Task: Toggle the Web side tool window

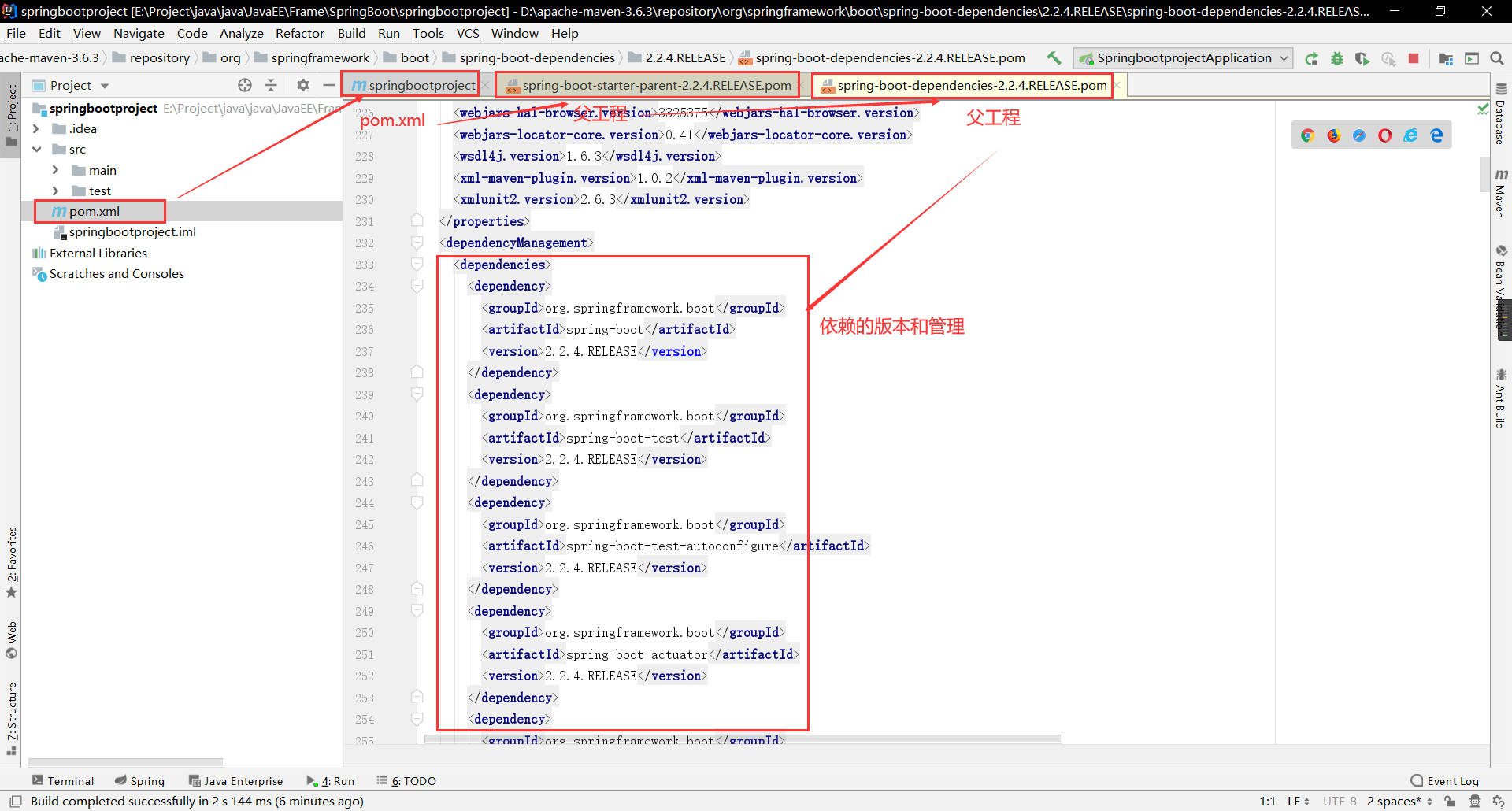Action: [x=11, y=639]
